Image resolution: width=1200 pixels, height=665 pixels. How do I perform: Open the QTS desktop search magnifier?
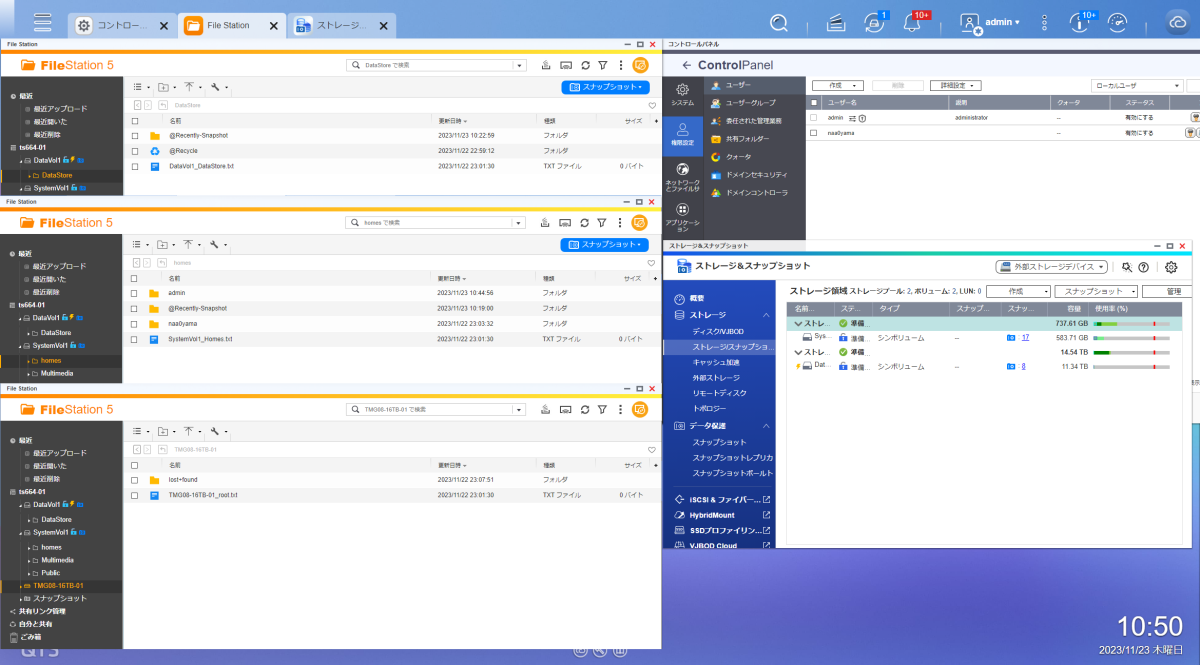[x=779, y=22]
